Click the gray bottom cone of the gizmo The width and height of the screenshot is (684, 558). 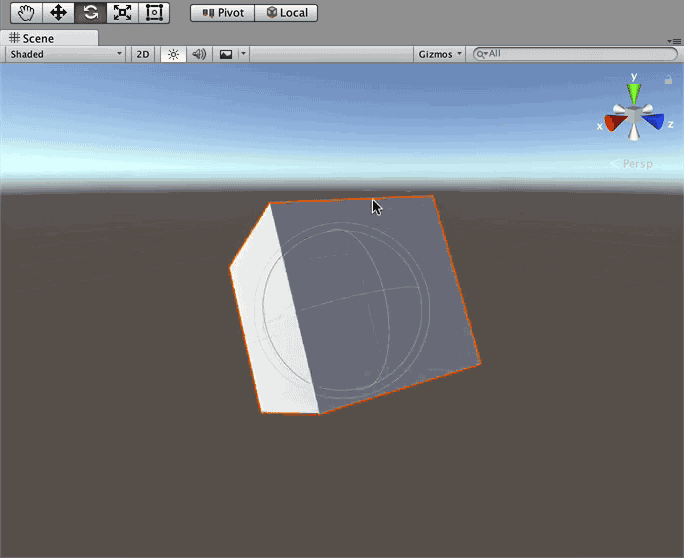click(x=634, y=132)
